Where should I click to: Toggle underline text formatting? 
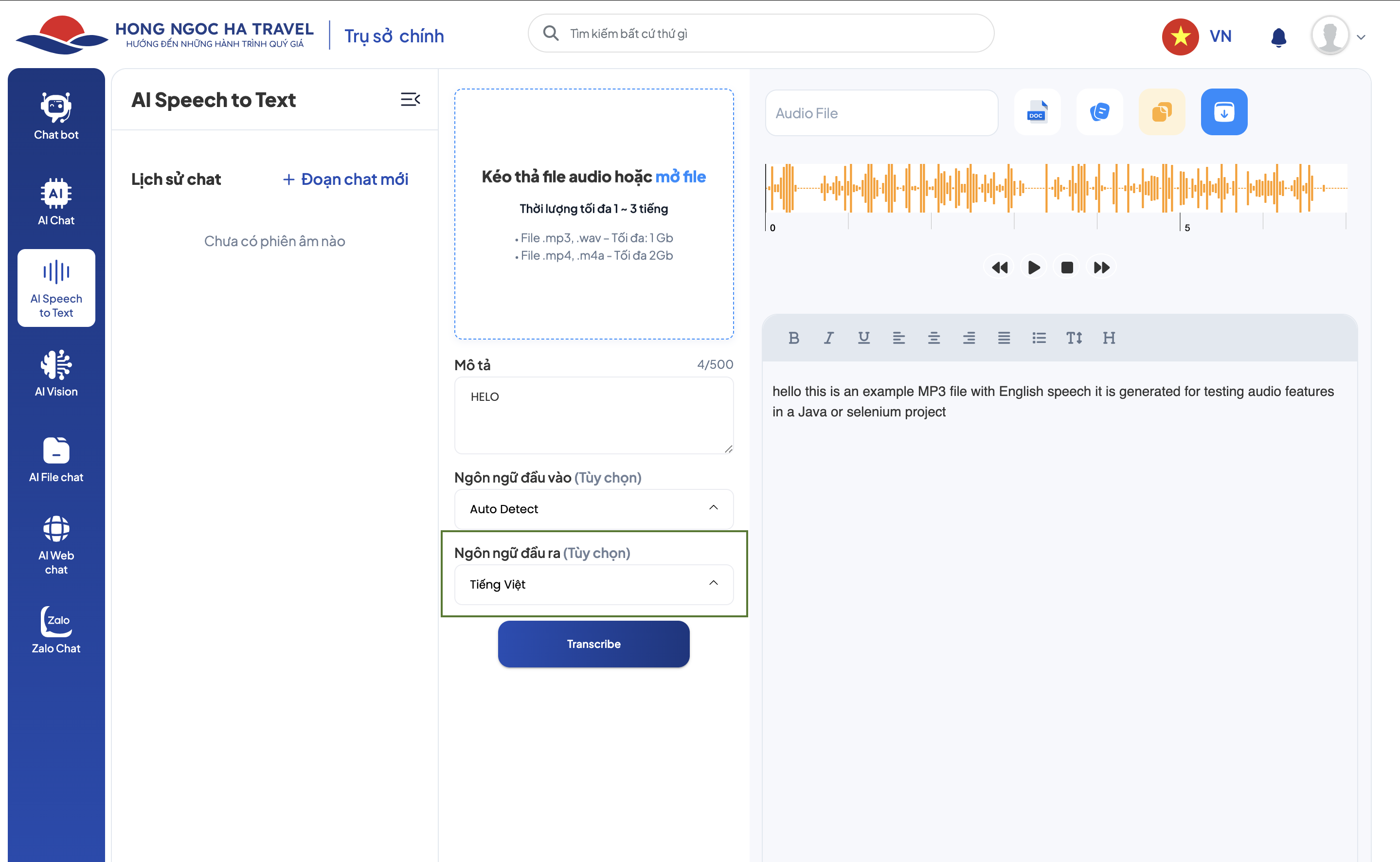[x=863, y=338]
